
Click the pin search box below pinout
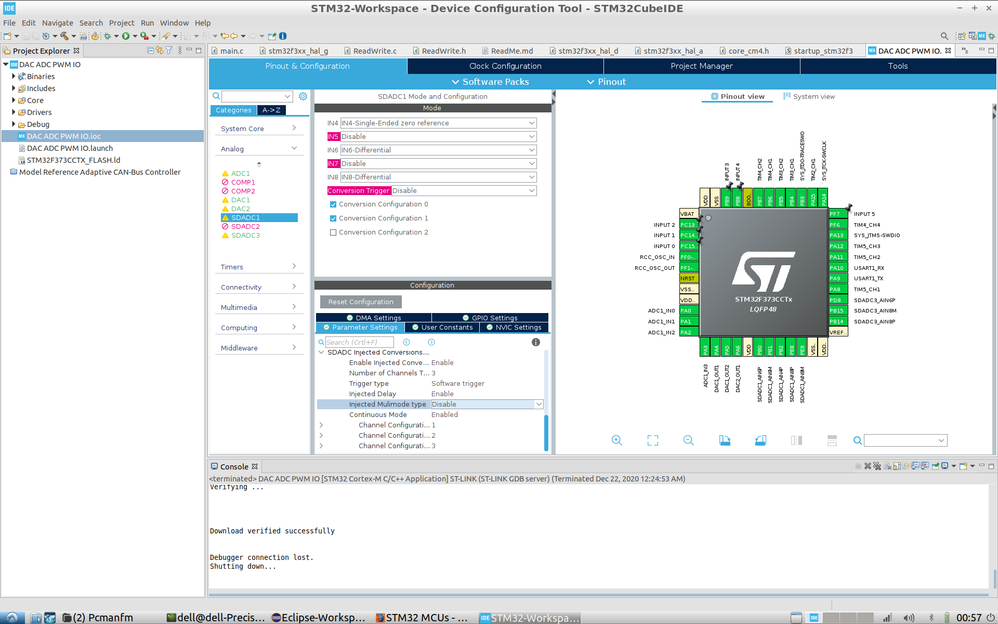(905, 441)
